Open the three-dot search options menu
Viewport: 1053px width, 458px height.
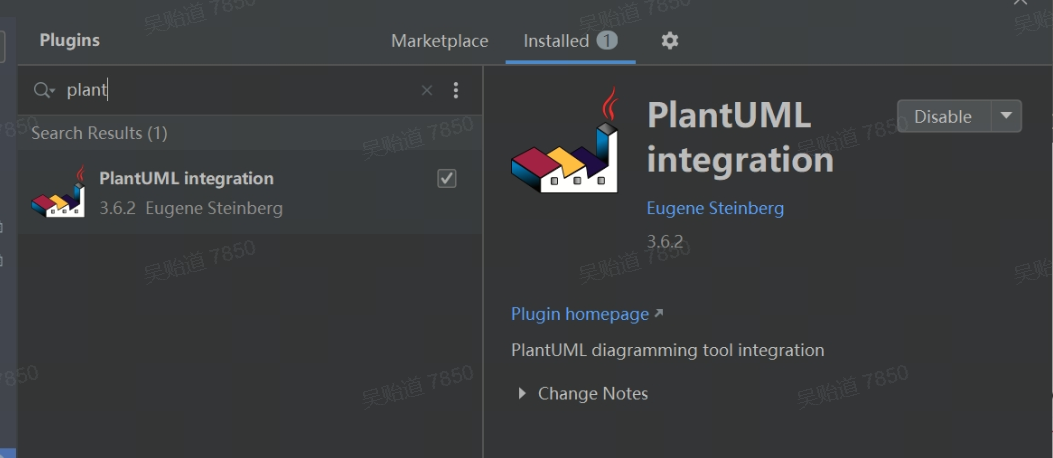[456, 90]
